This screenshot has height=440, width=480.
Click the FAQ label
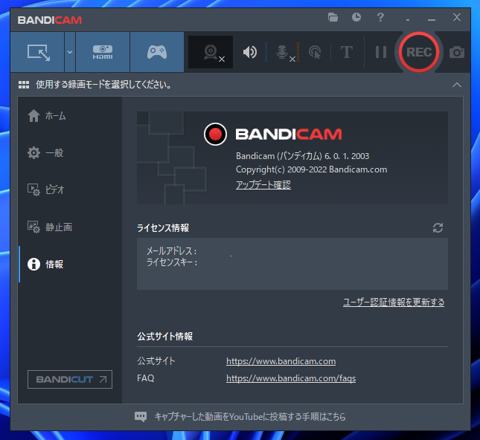tap(146, 378)
